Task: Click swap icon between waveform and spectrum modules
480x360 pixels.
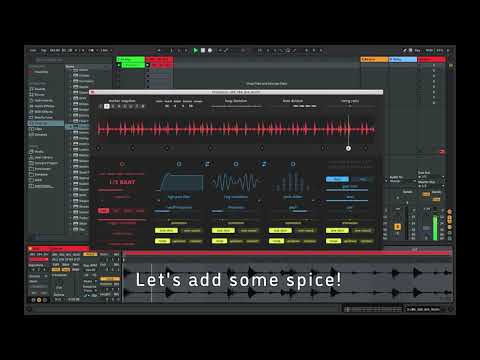Action: (264, 164)
